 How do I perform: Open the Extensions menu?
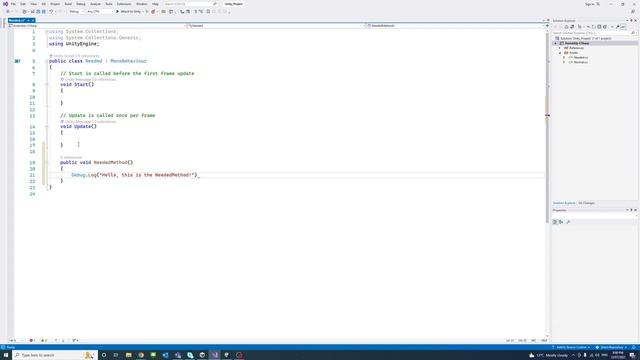point(124,4)
